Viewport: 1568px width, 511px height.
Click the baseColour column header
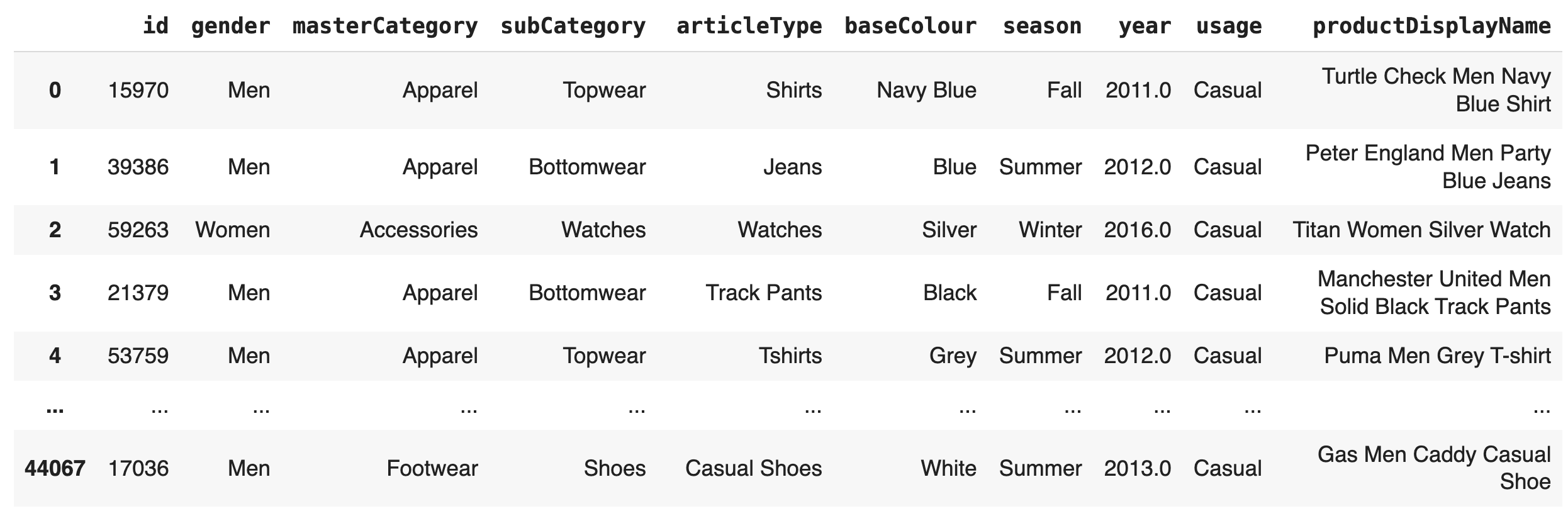point(910,26)
